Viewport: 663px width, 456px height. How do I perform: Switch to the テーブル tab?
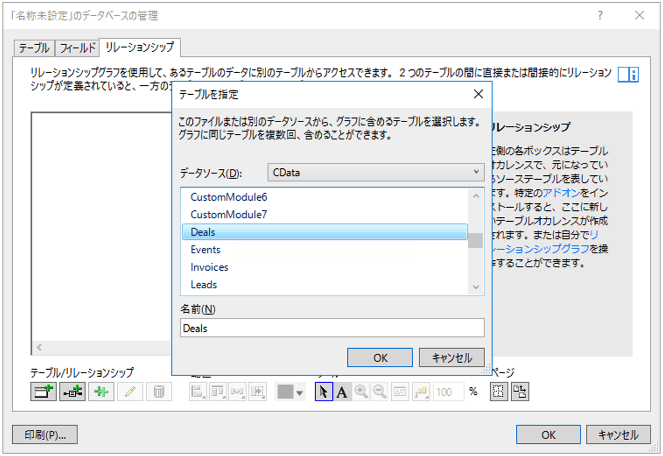click(34, 48)
